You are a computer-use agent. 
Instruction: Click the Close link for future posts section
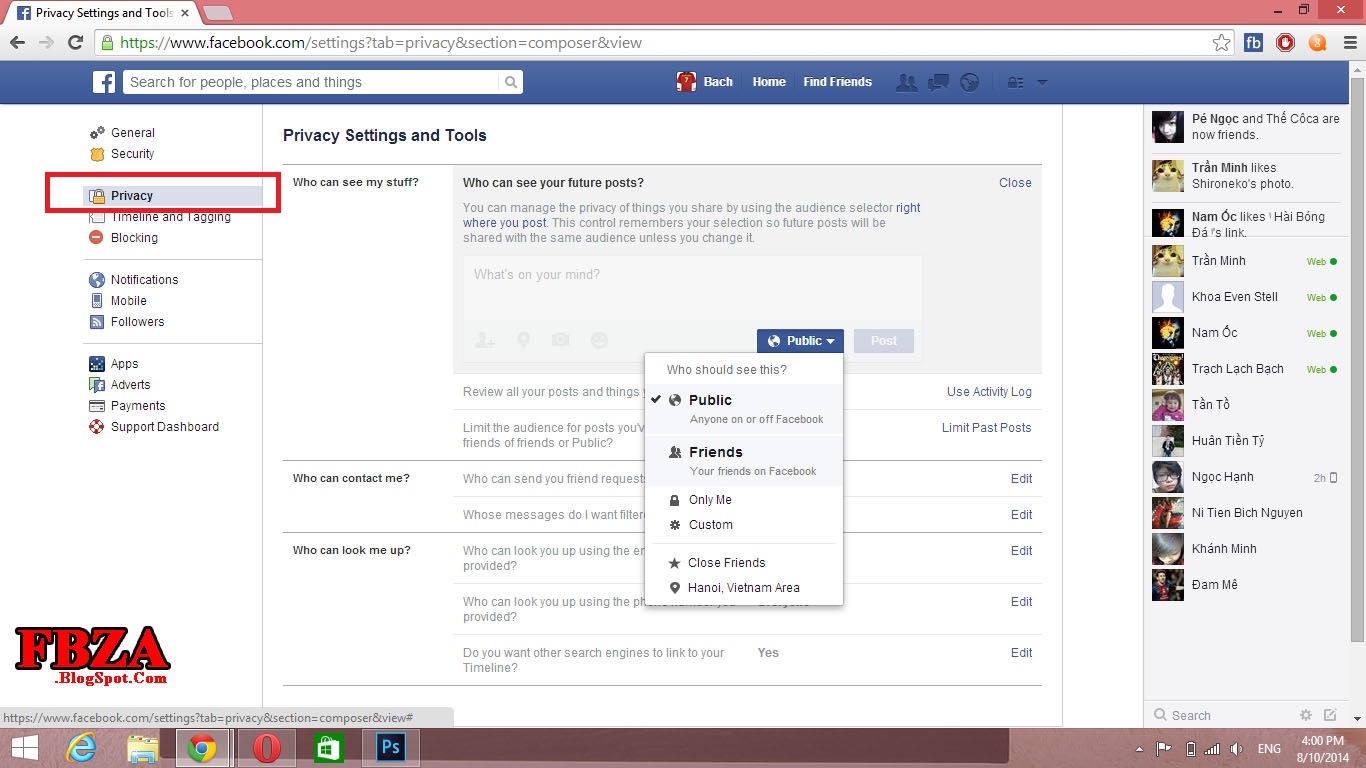tap(1015, 183)
